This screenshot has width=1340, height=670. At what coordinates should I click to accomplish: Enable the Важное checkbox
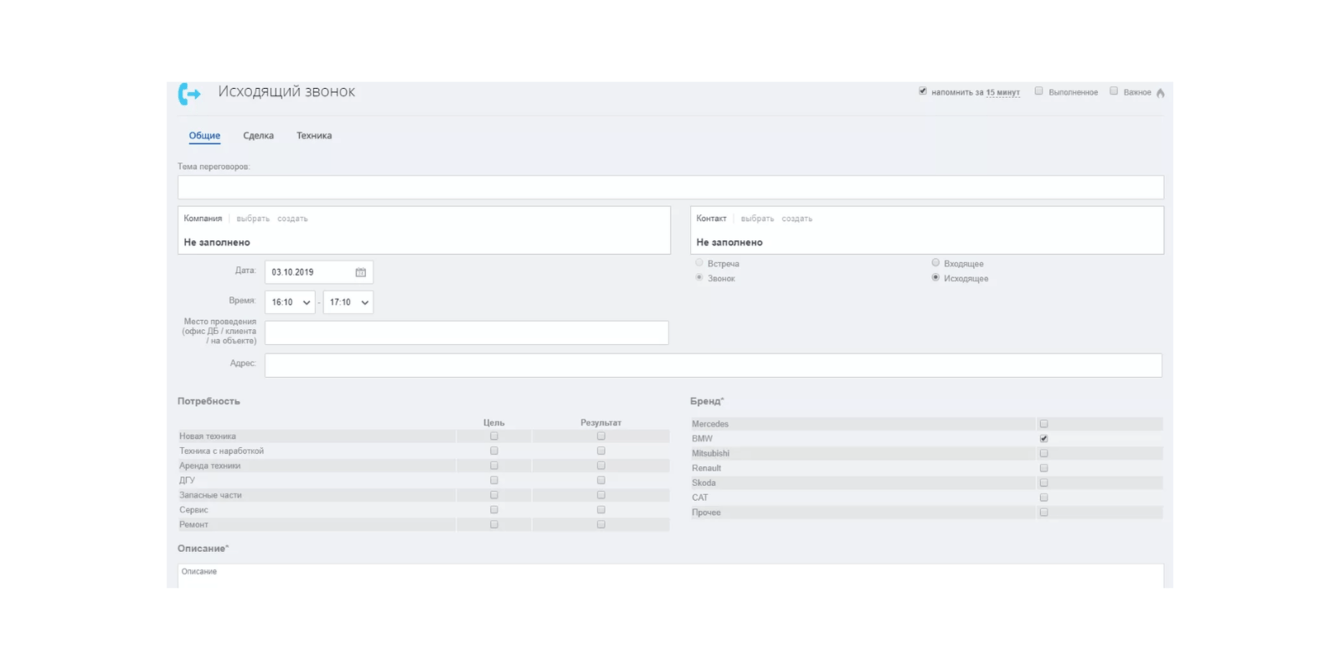[x=1113, y=91]
